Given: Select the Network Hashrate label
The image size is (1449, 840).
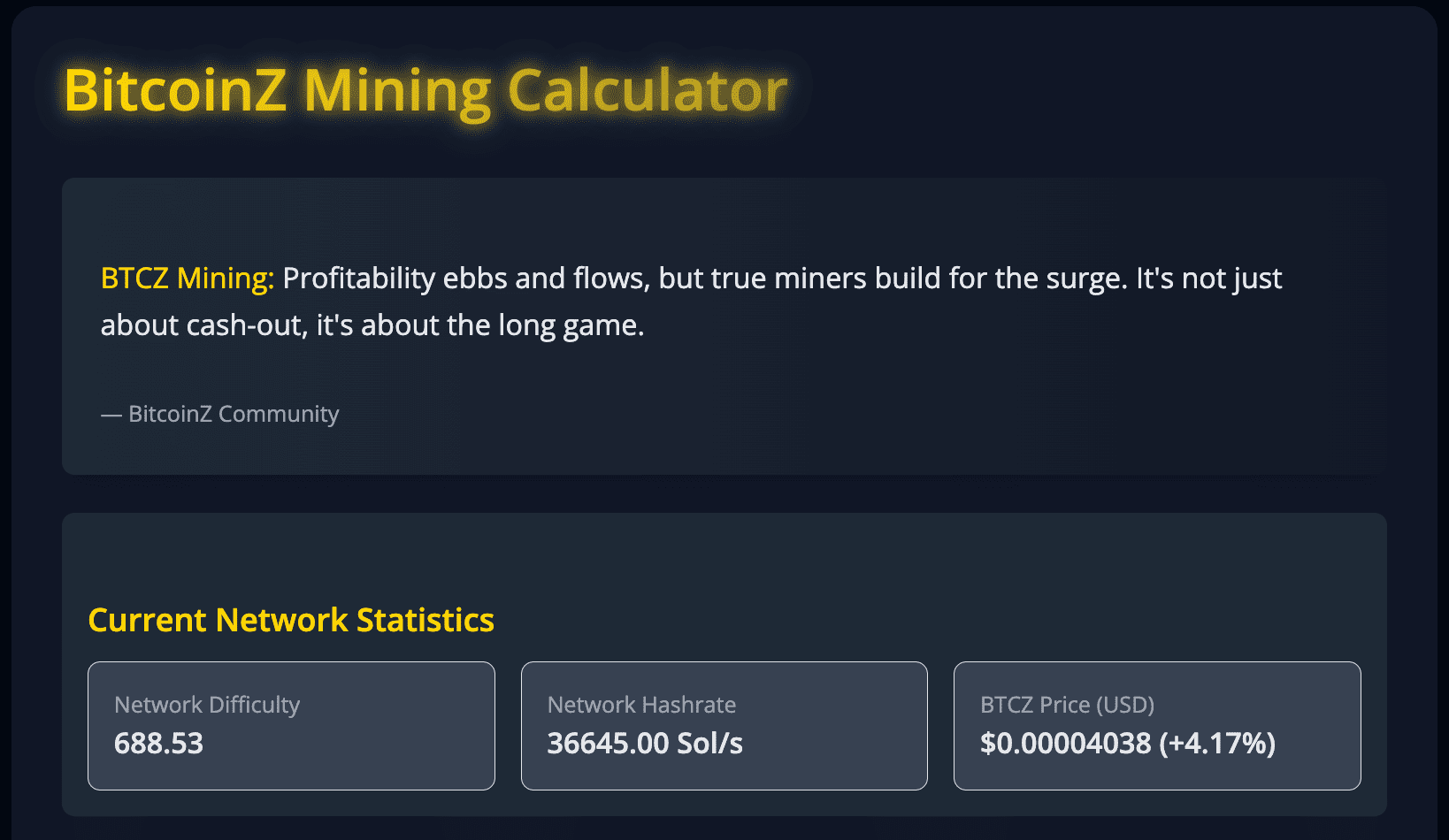Looking at the screenshot, I should (641, 705).
